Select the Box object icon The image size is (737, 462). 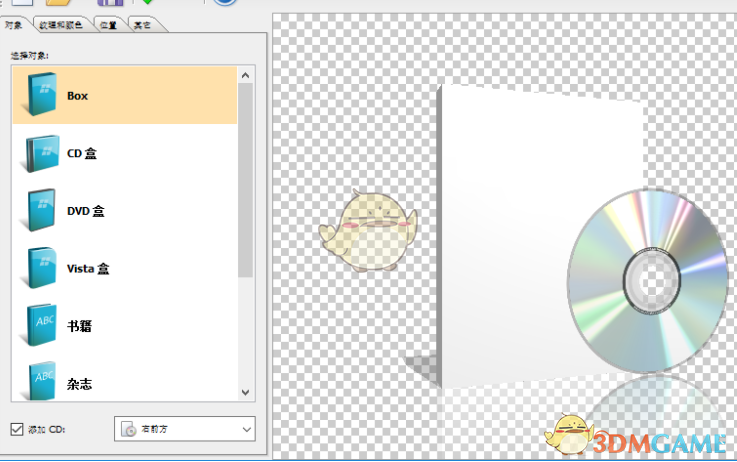[43, 96]
